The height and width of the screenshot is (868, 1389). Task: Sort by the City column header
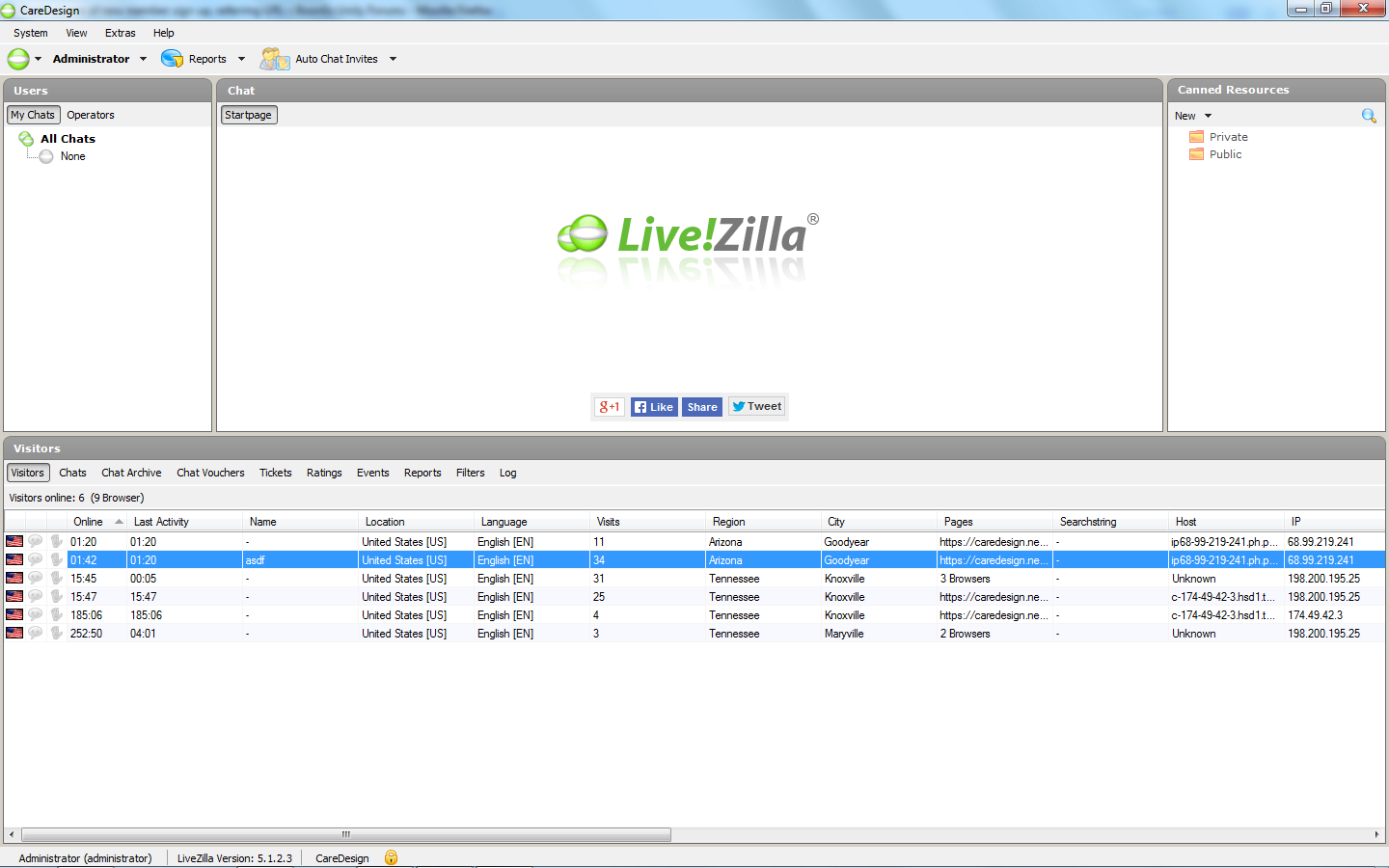coord(880,522)
